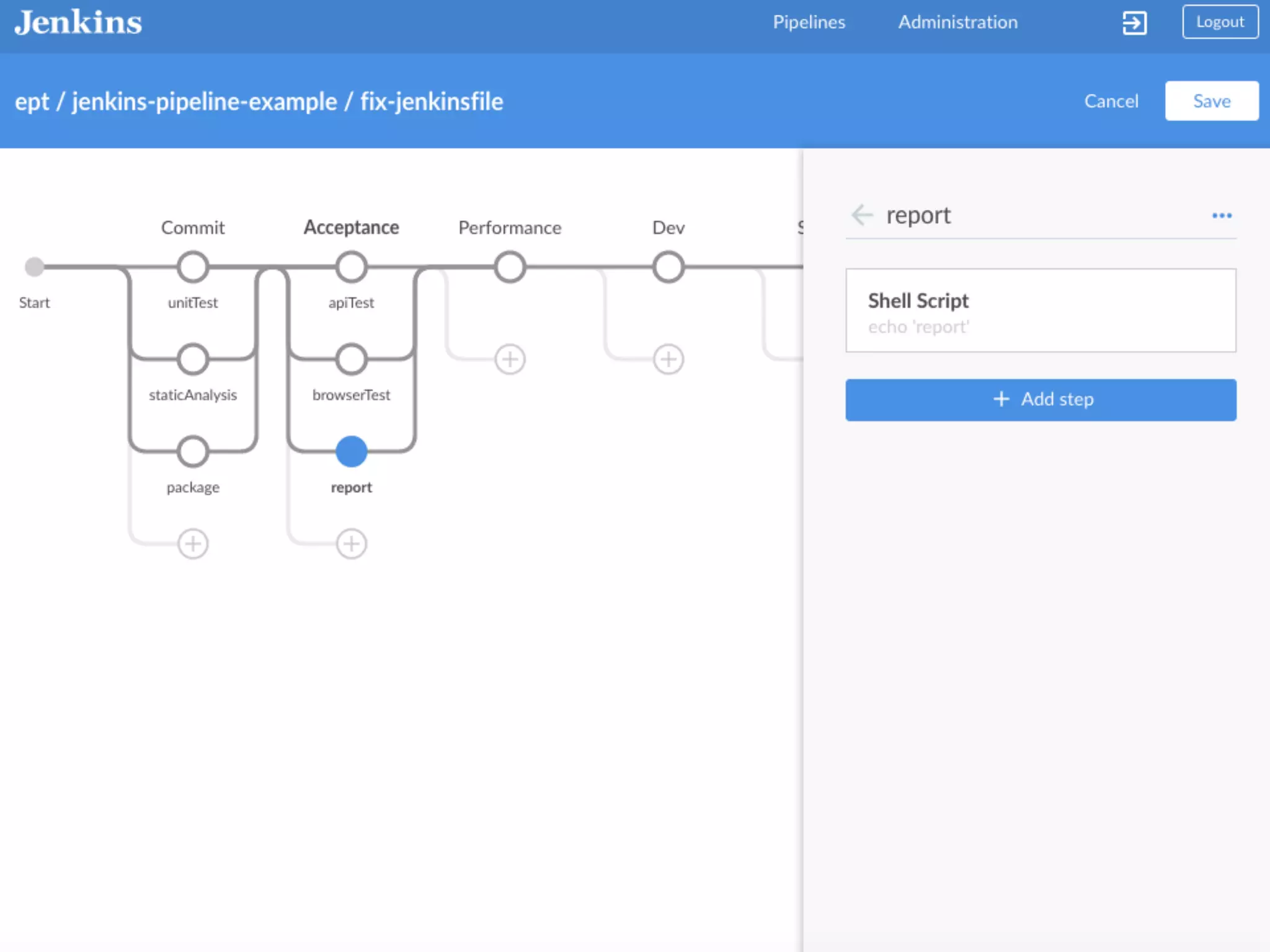Add a stage under Performance

click(x=510, y=359)
